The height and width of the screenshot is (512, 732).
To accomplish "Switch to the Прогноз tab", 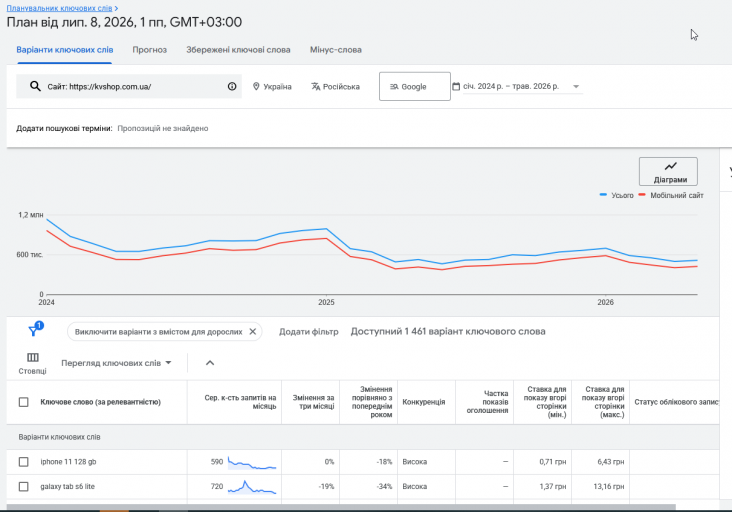I will (149, 50).
